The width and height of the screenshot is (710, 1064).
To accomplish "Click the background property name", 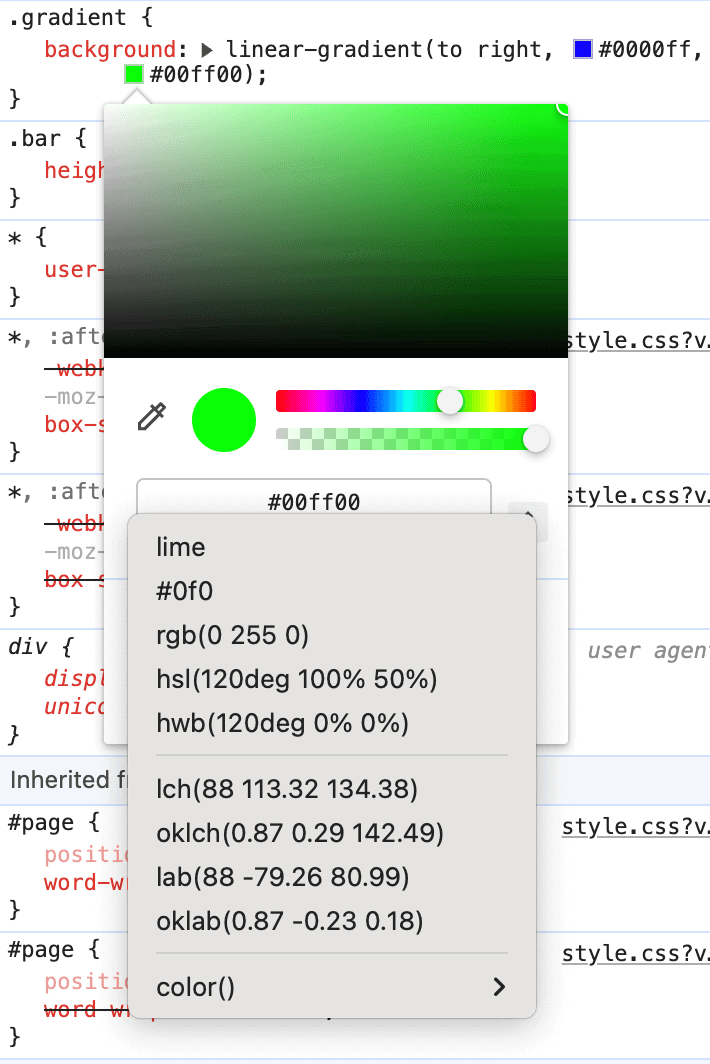I will 110,50.
